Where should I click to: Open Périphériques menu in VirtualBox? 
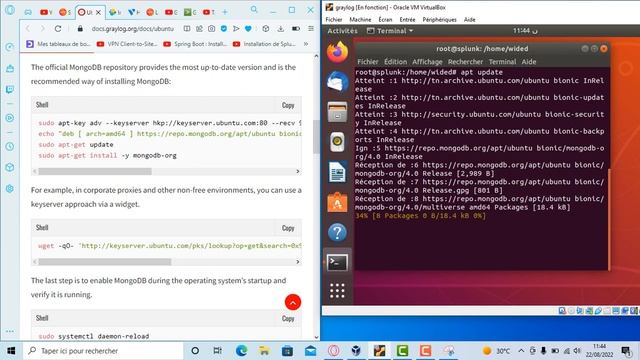(440, 19)
